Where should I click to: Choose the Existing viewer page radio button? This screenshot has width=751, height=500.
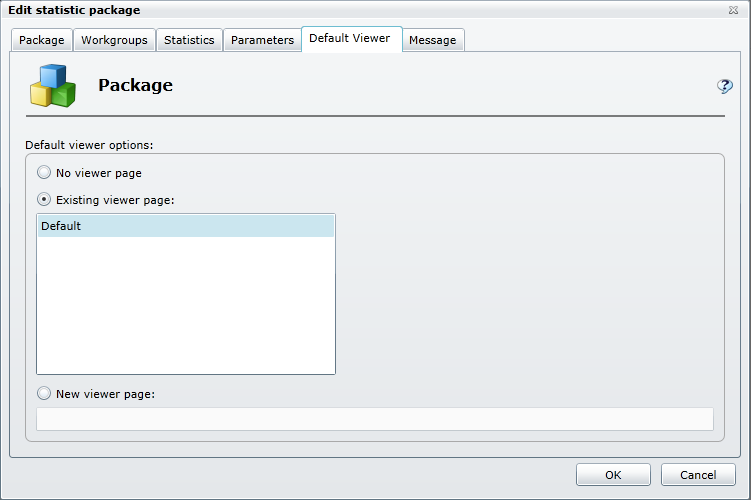[44, 200]
